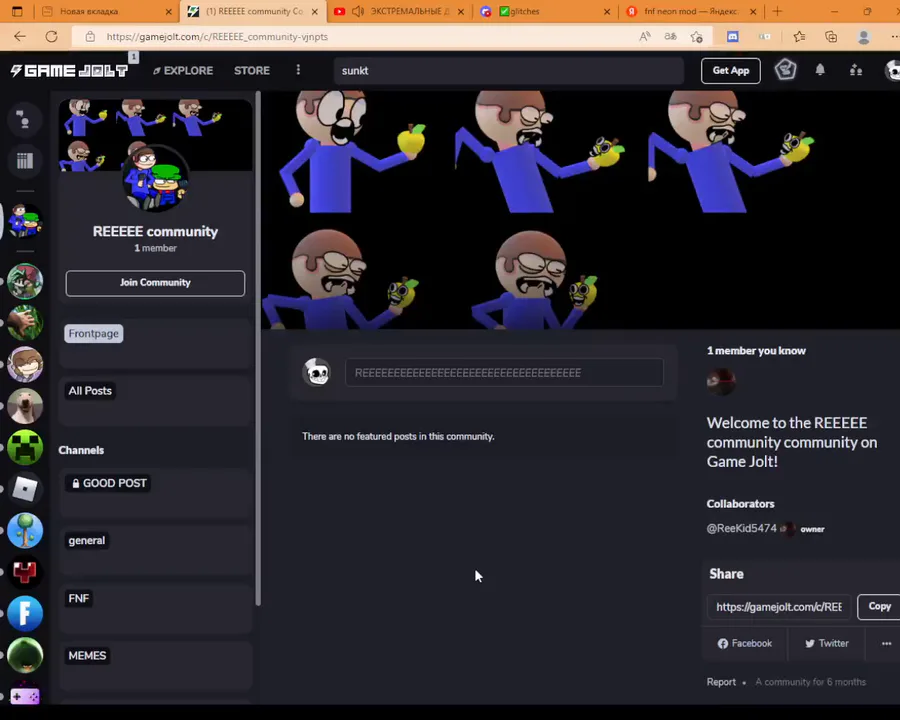Open the REEEEE community avatar thumbnail
Screen dimensions: 900x720
[x=154, y=179]
